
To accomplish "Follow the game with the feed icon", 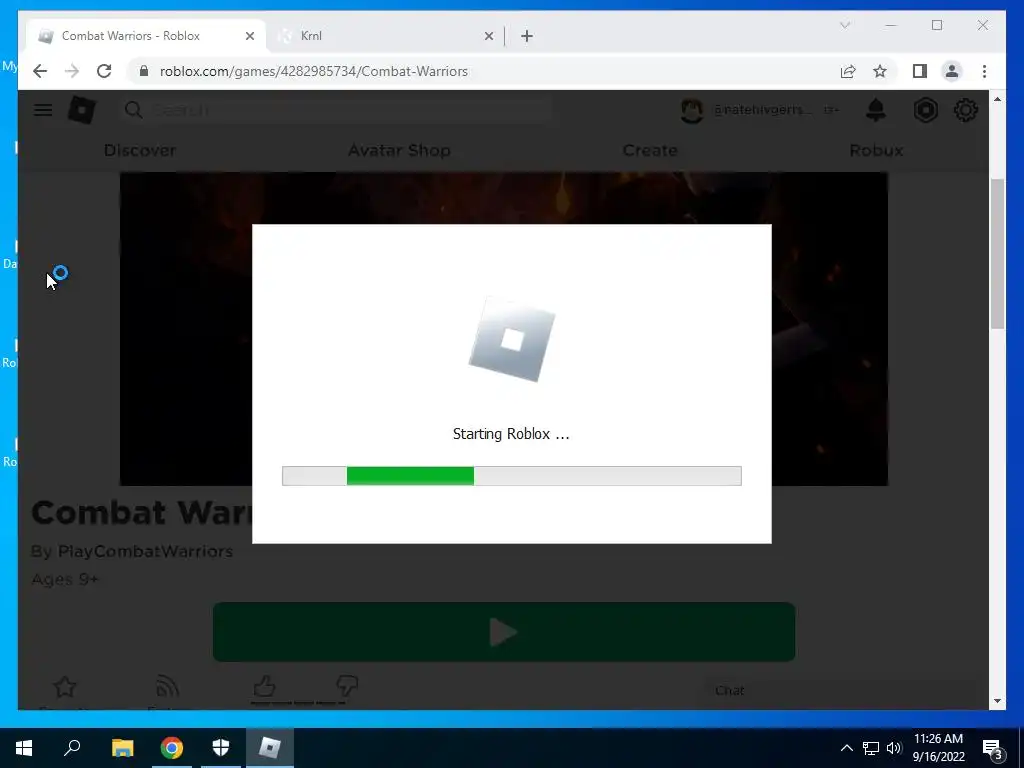I will tap(167, 687).
